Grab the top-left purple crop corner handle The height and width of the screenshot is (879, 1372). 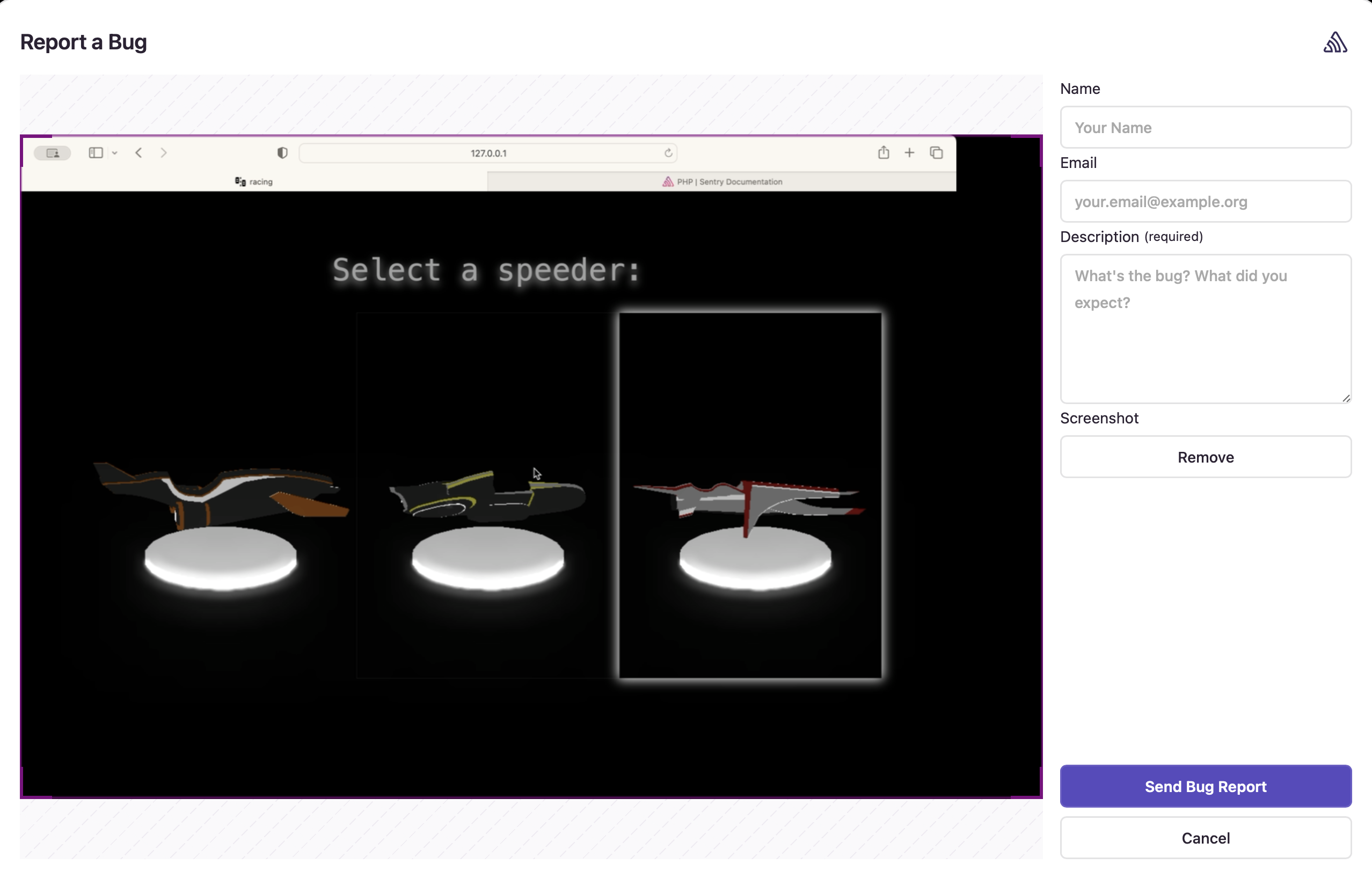[35, 150]
